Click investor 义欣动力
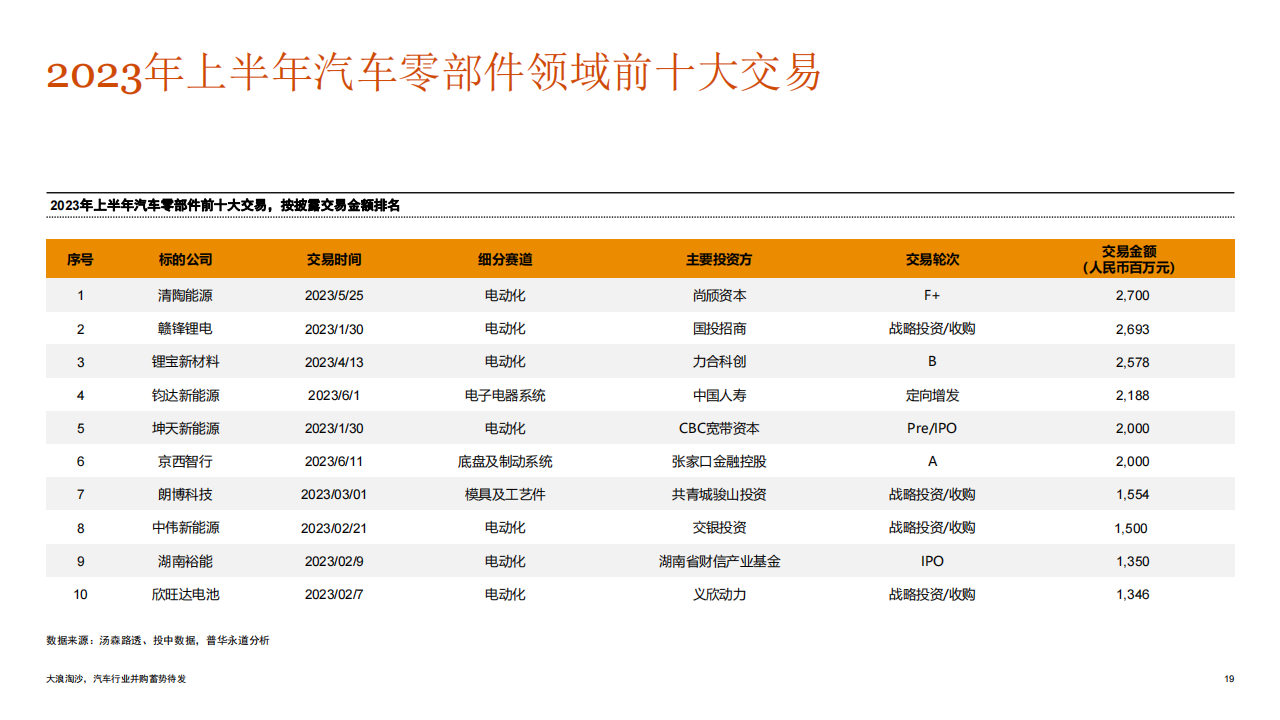1280x720 pixels. point(719,594)
